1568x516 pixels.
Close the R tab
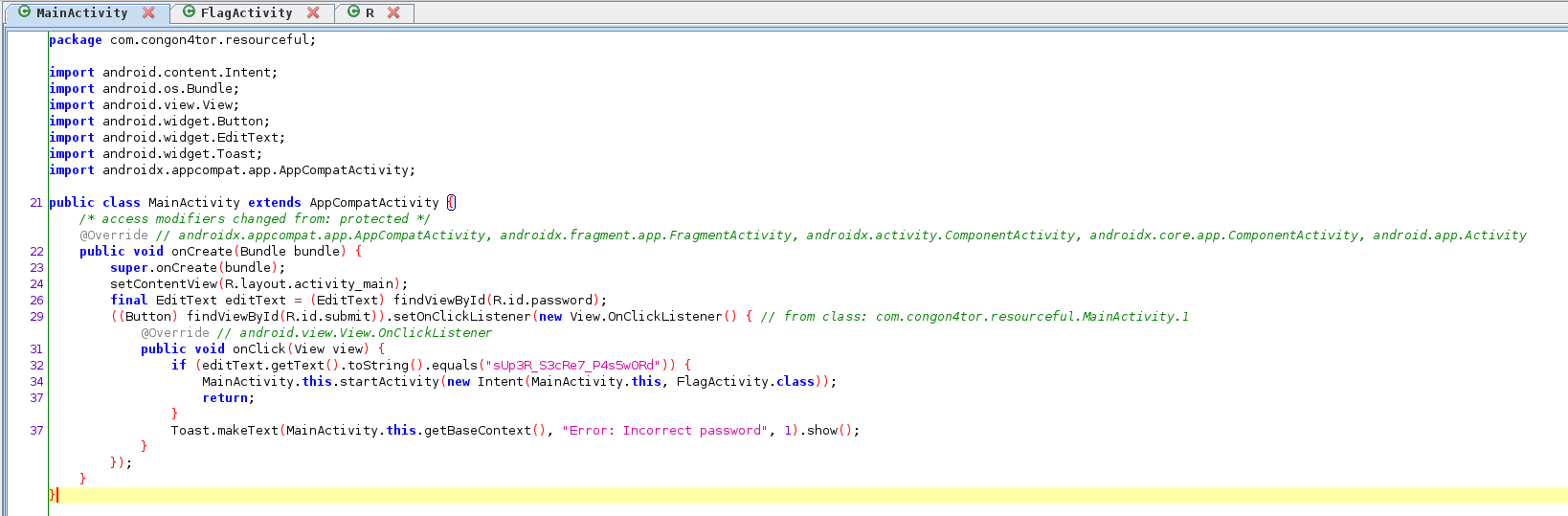pyautogui.click(x=393, y=12)
